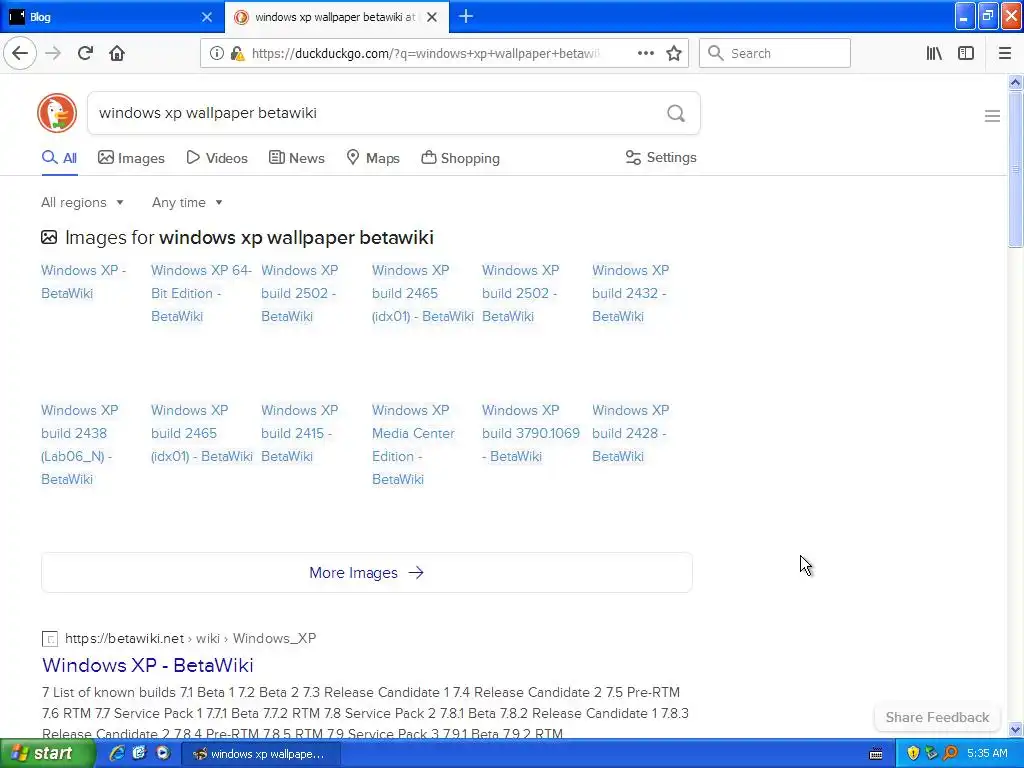Click the 5:35 AM system clock
Image resolution: width=1024 pixels, height=768 pixels.
click(987, 754)
